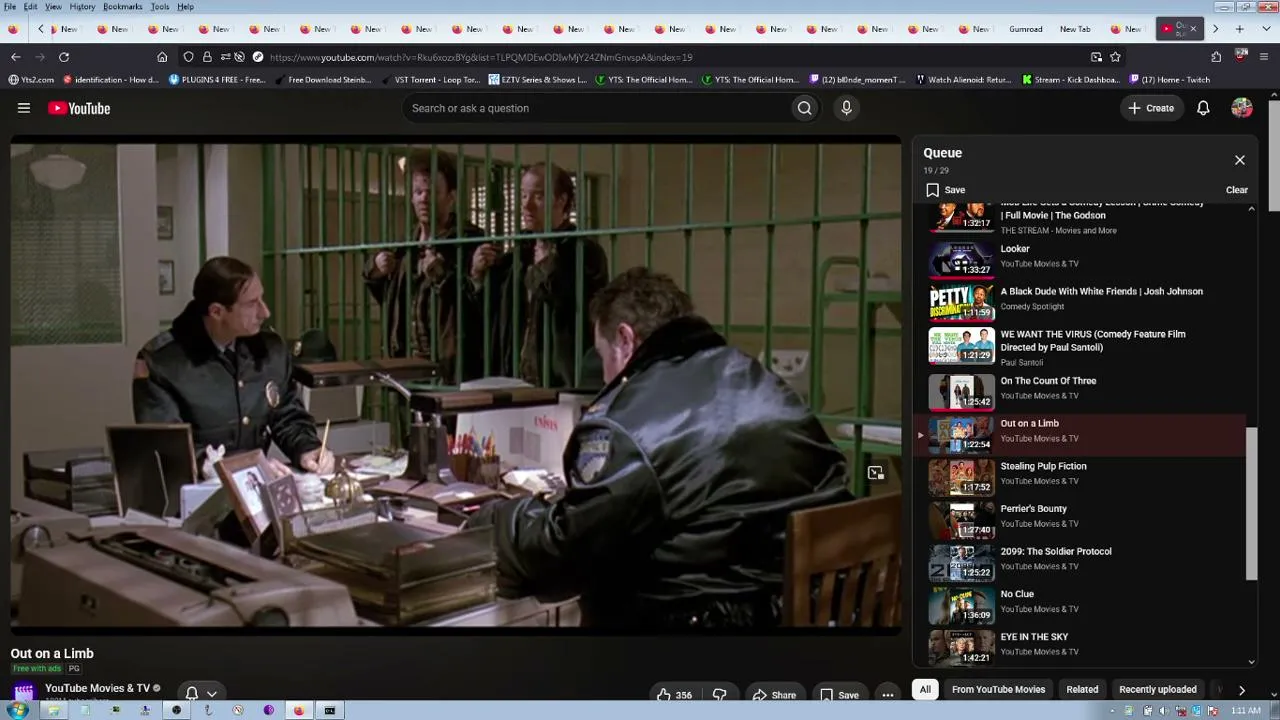Select No Clue in the queue

click(x=1017, y=594)
